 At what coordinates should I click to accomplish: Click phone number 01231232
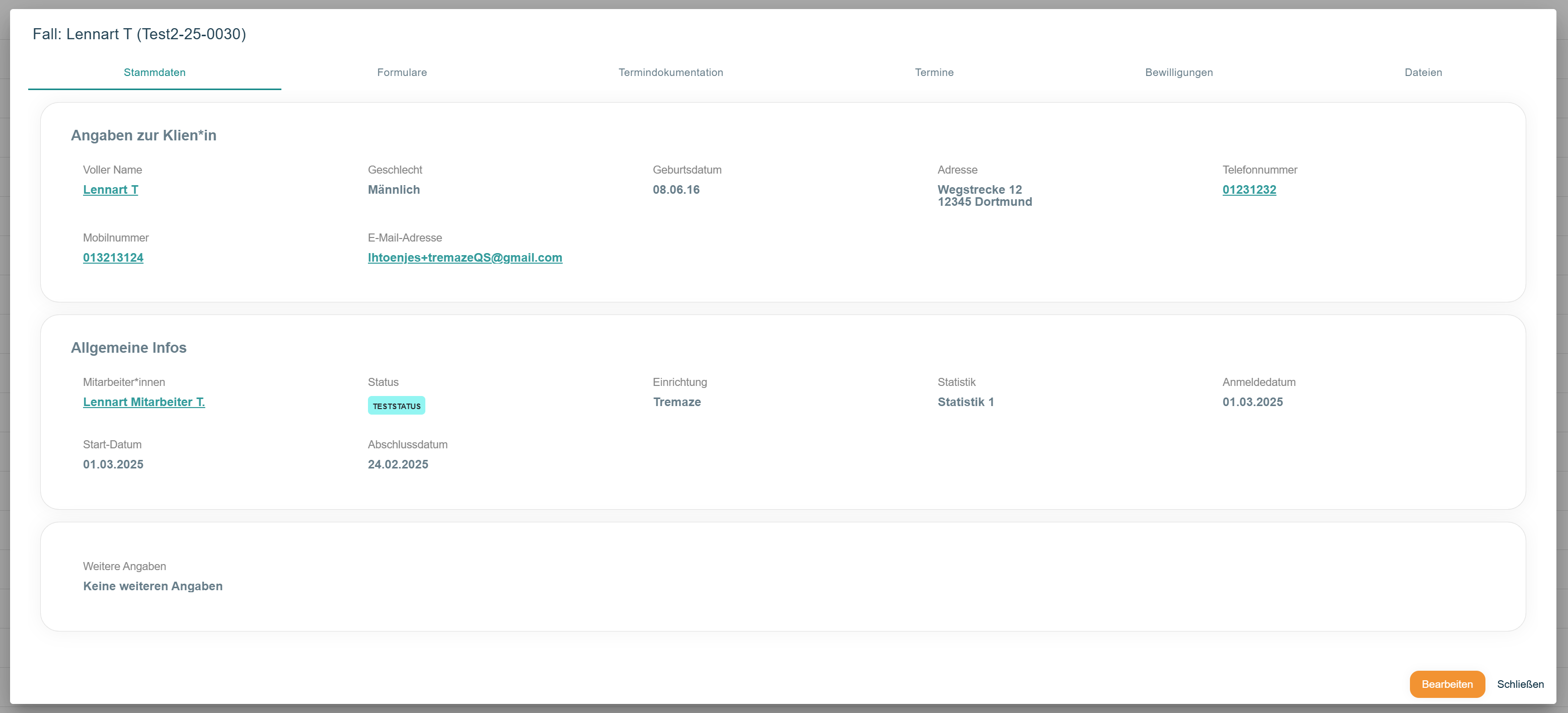(x=1248, y=190)
